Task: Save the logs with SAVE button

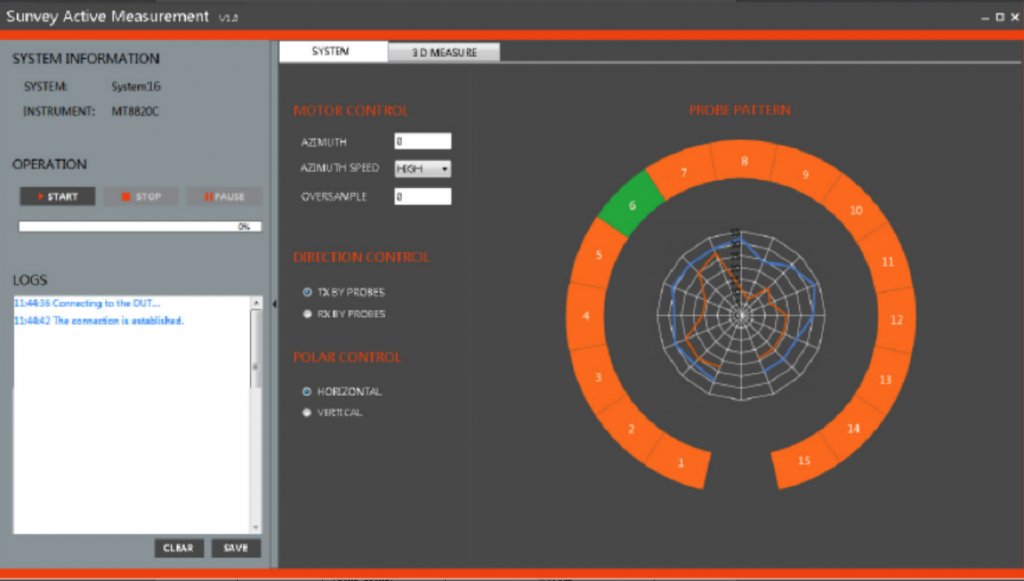Action: [x=236, y=548]
